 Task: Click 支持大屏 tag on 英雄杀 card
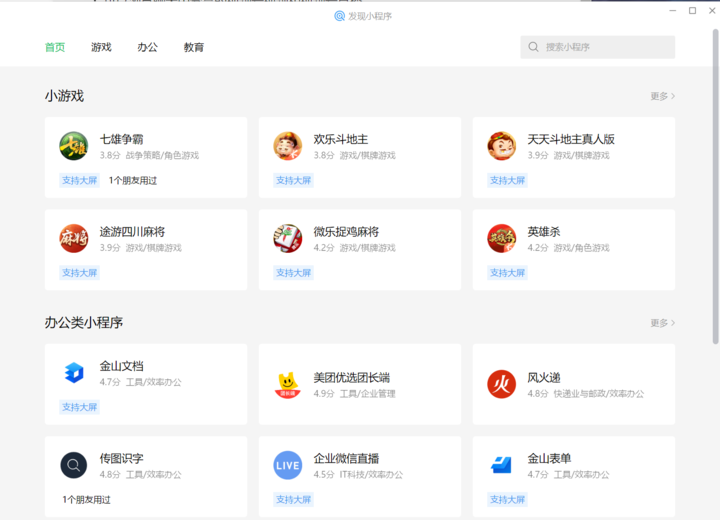507,273
